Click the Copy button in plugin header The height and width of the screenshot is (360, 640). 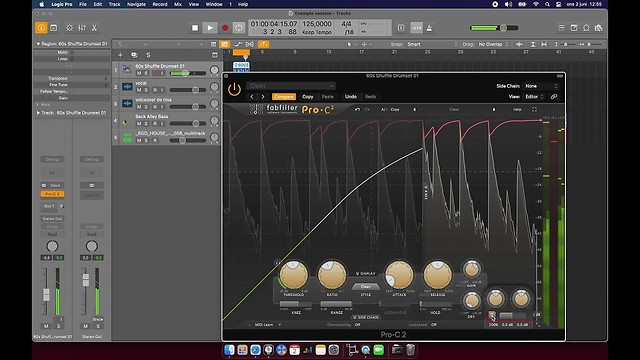coord(308,97)
